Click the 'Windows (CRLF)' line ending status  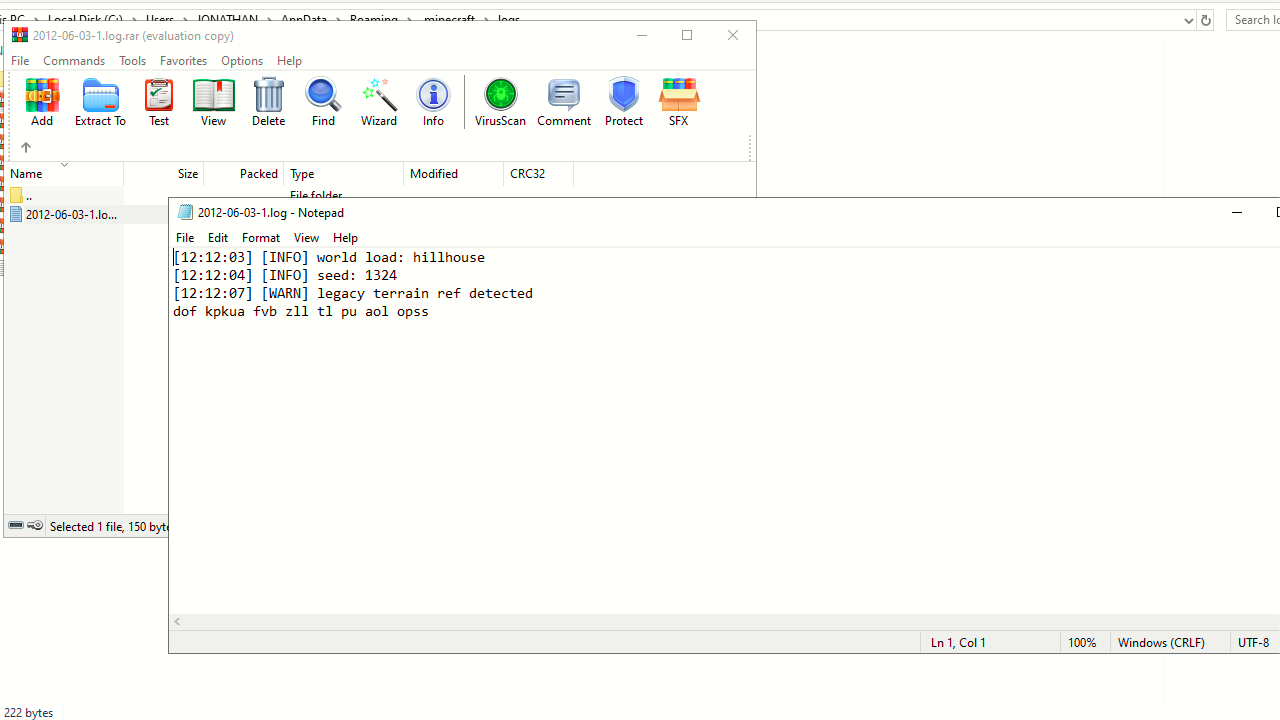click(x=1161, y=643)
